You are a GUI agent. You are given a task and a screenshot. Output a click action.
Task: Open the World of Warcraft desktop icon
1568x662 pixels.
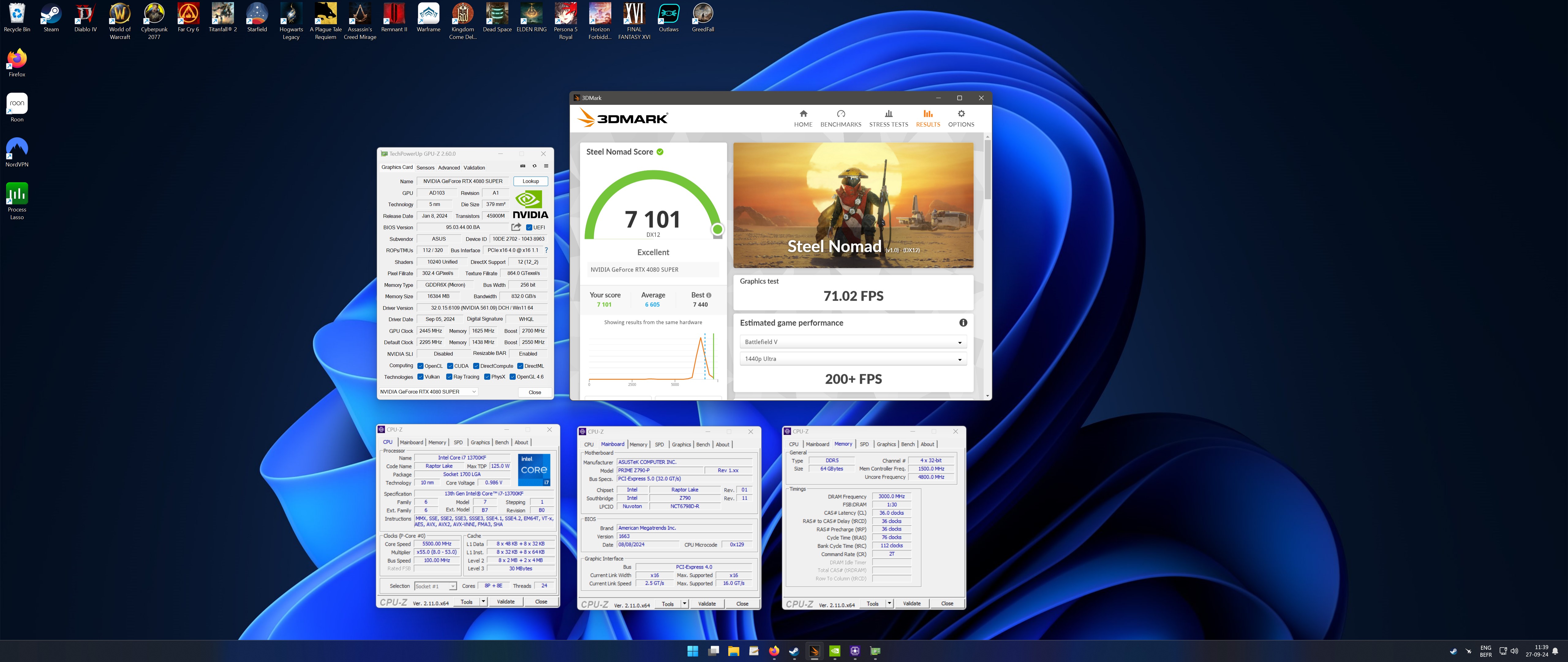tap(120, 21)
